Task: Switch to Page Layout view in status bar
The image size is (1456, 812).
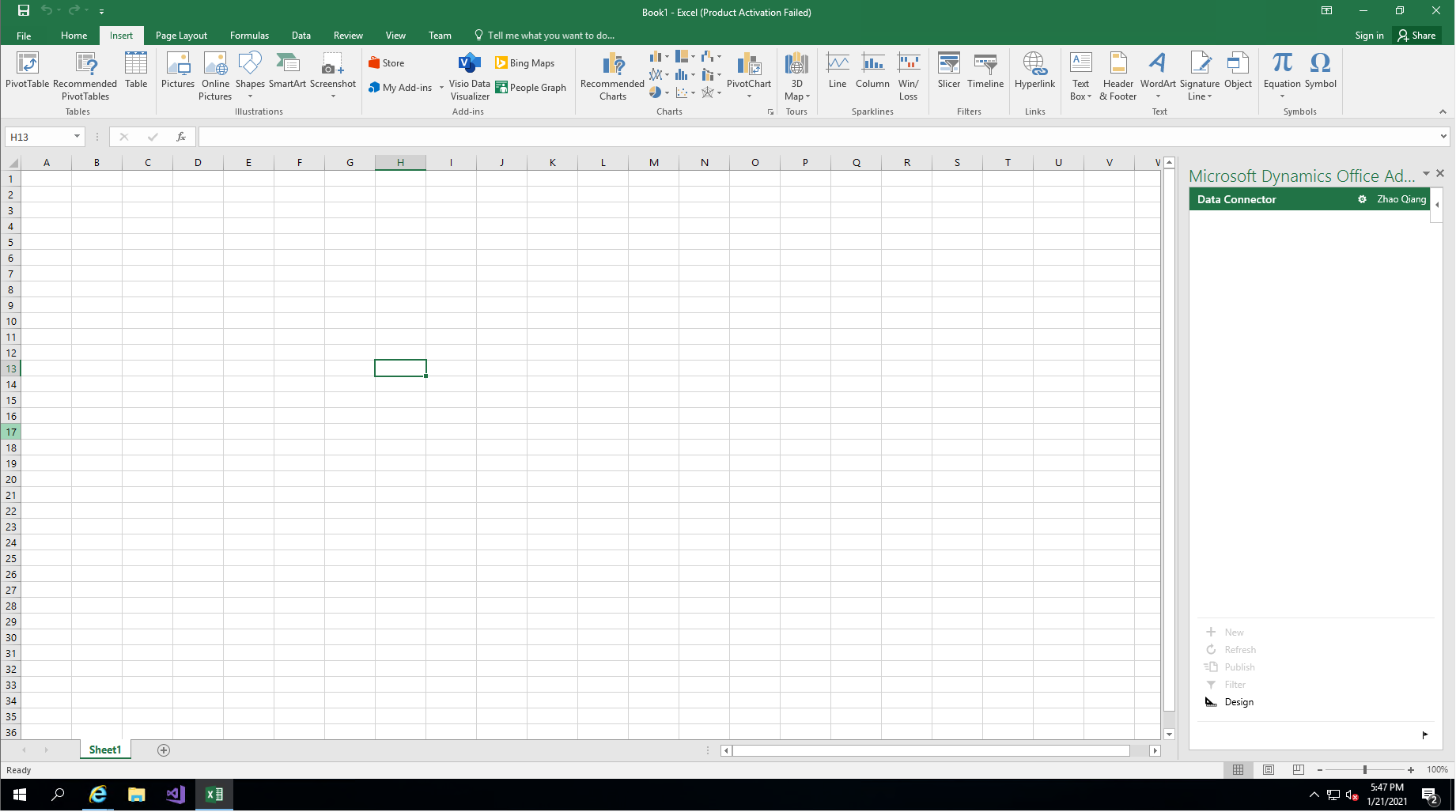Action: tap(1269, 770)
